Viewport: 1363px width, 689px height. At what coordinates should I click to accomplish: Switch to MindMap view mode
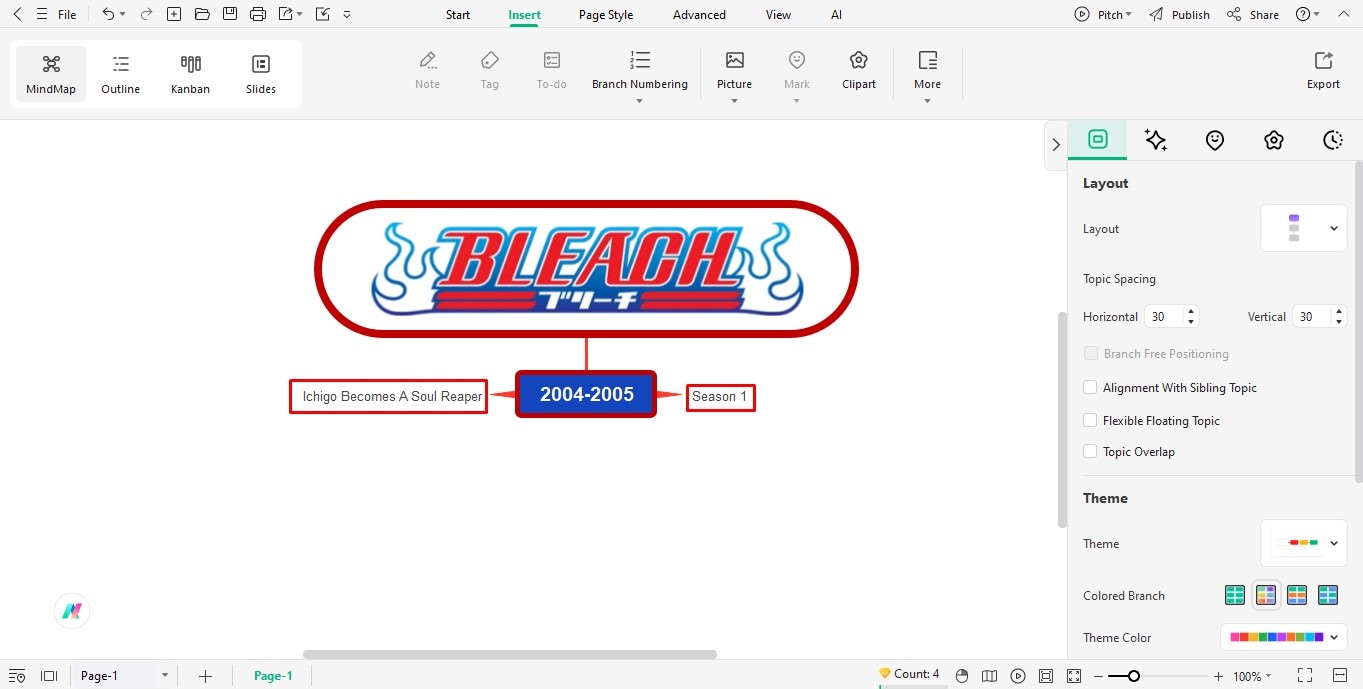(51, 73)
